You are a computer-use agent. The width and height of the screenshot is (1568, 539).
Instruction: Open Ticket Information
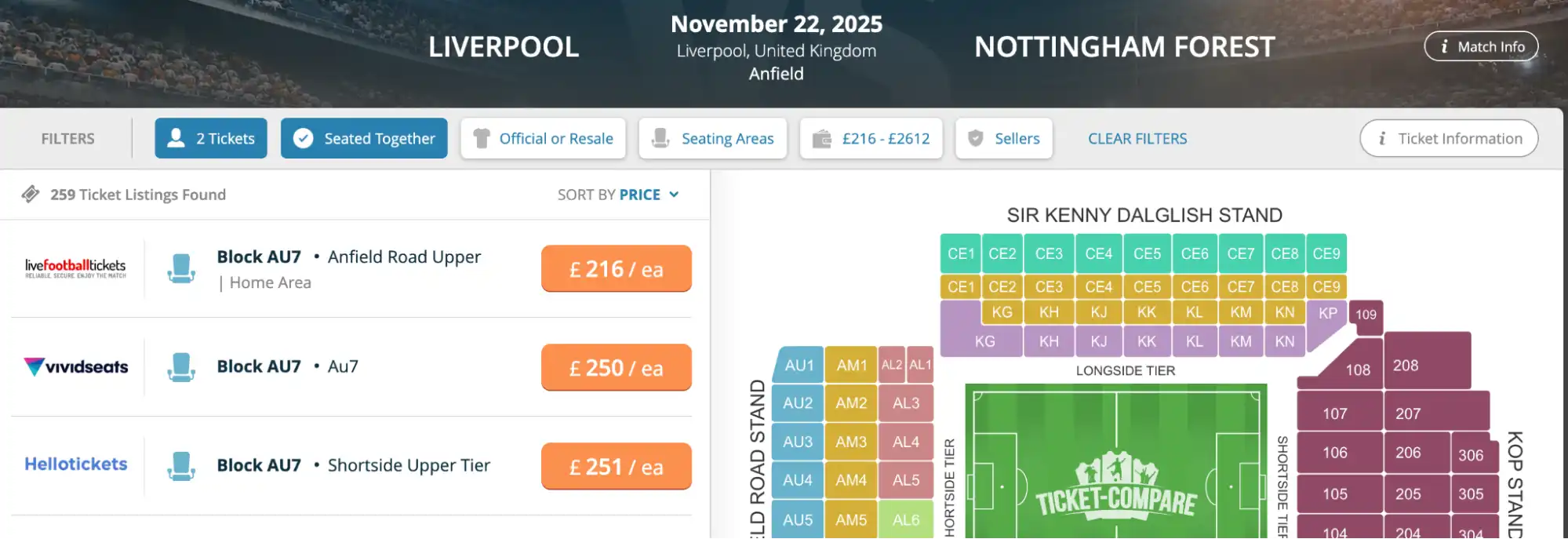[1447, 138]
